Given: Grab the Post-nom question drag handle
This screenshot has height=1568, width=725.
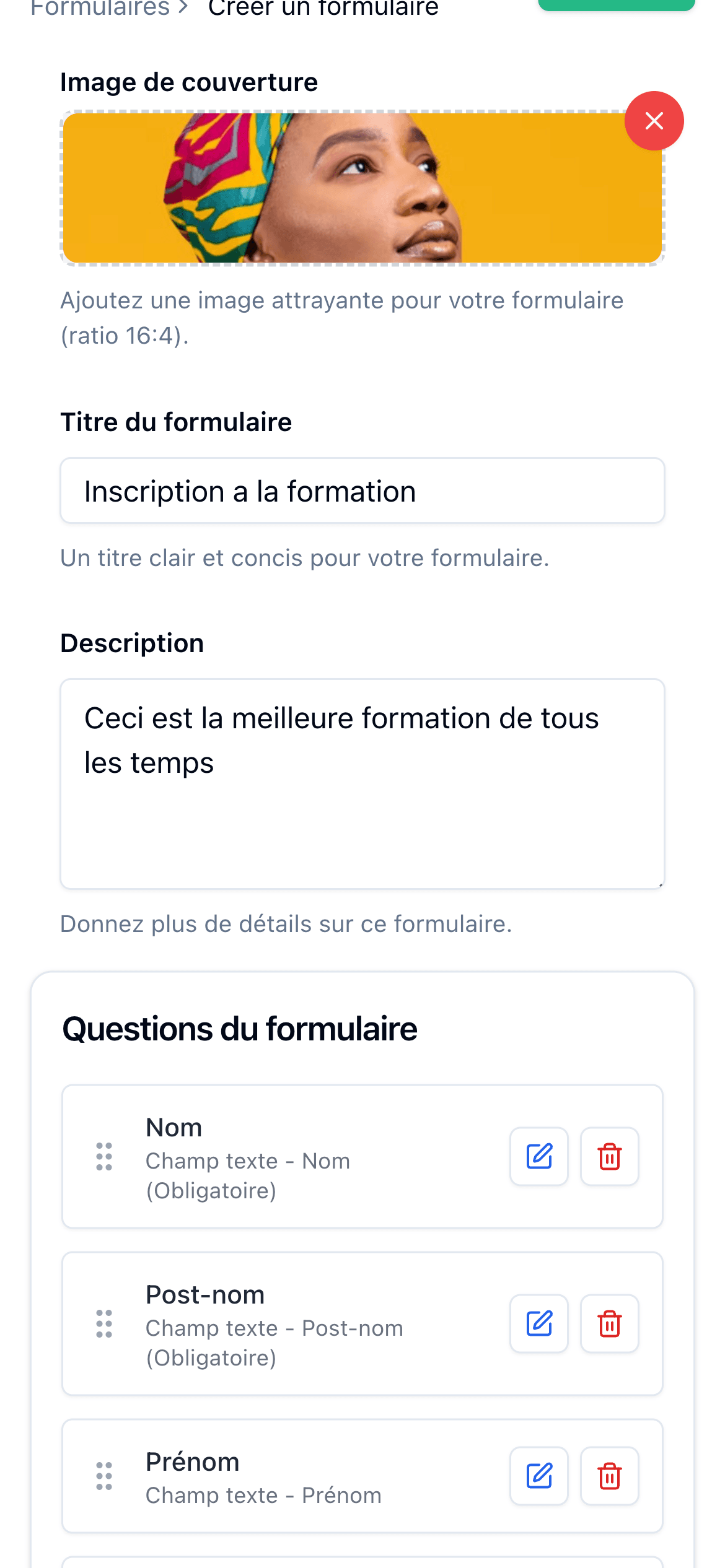Looking at the screenshot, I should (x=104, y=1323).
